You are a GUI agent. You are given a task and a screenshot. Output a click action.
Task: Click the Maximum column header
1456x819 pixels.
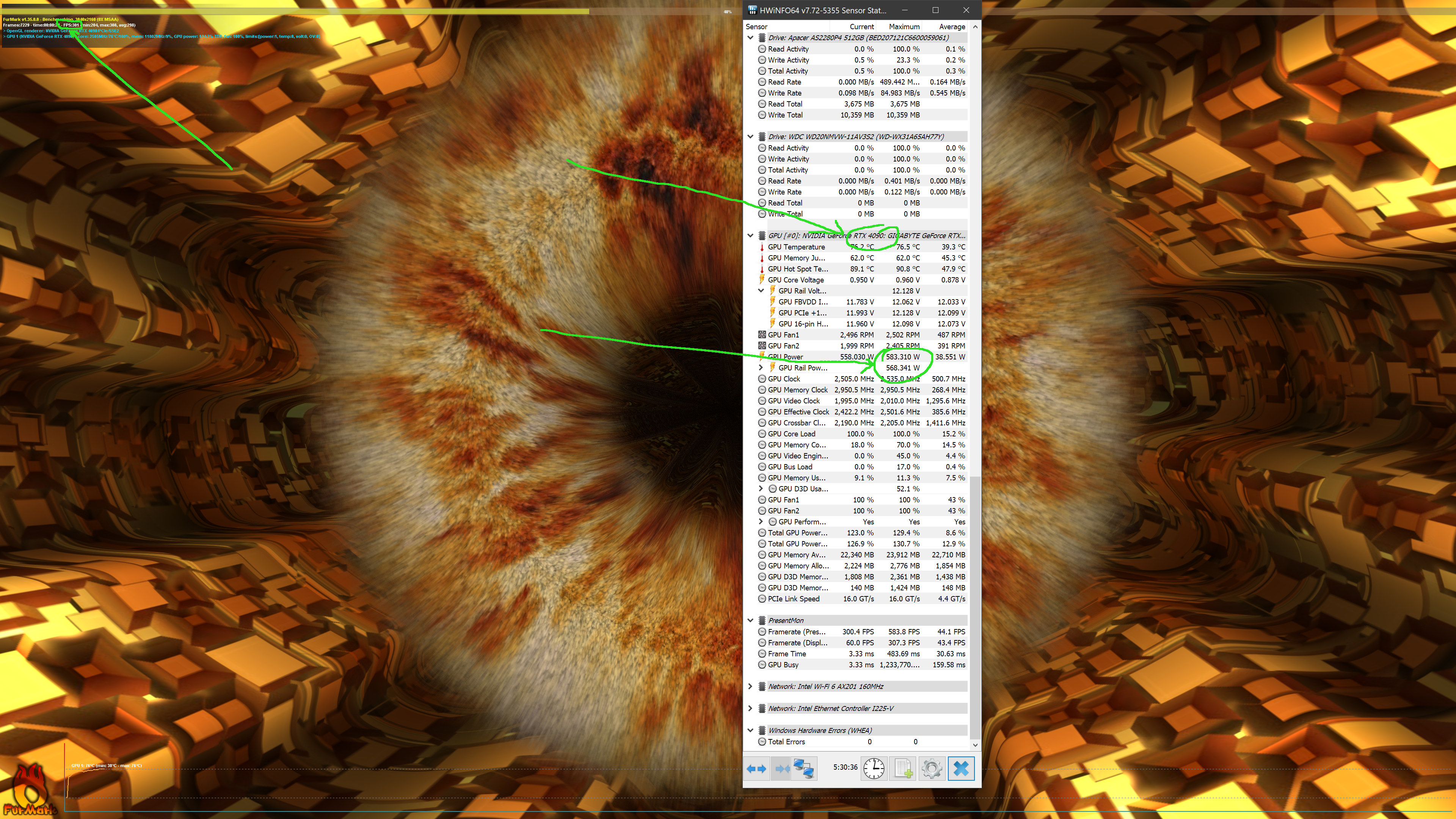(x=904, y=27)
